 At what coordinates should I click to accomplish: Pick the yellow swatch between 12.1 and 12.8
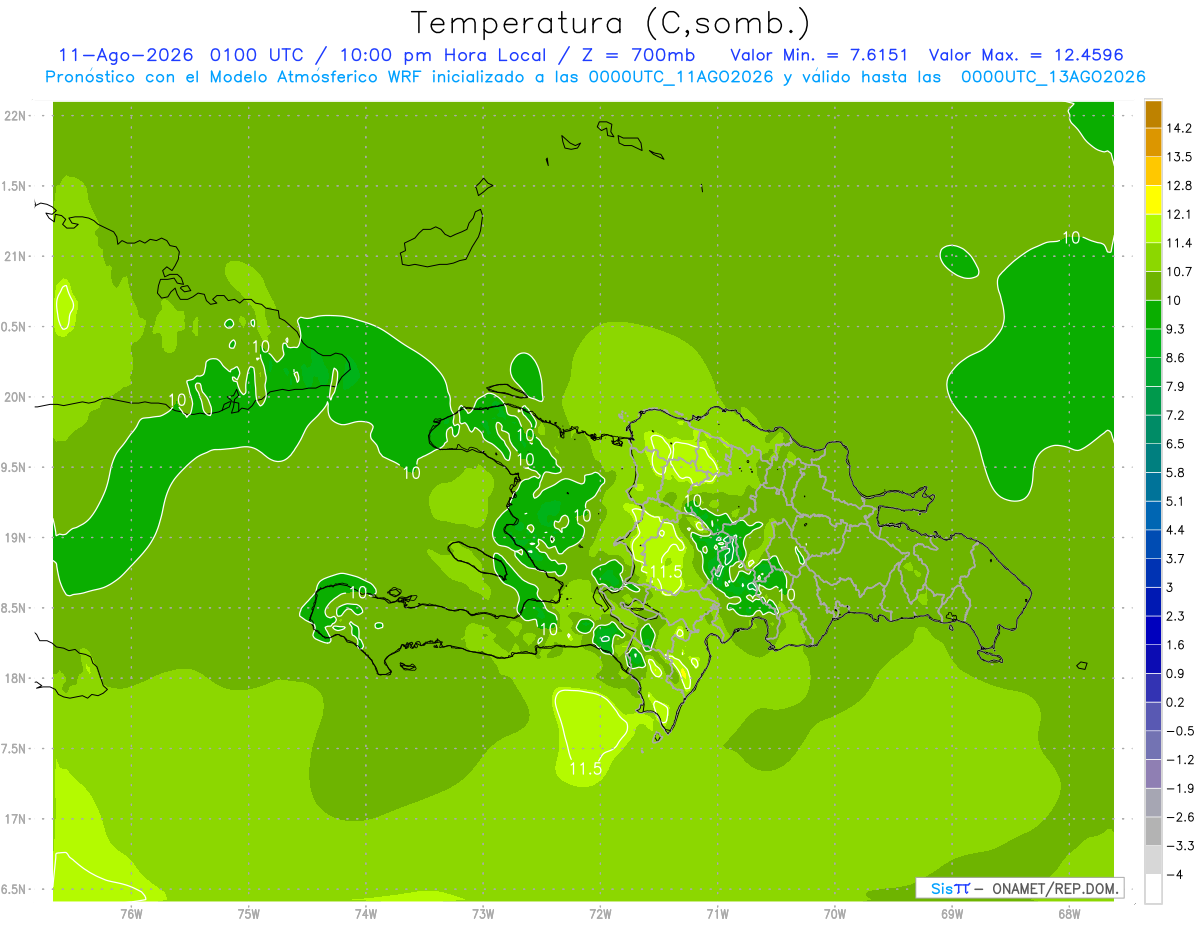click(x=1153, y=200)
